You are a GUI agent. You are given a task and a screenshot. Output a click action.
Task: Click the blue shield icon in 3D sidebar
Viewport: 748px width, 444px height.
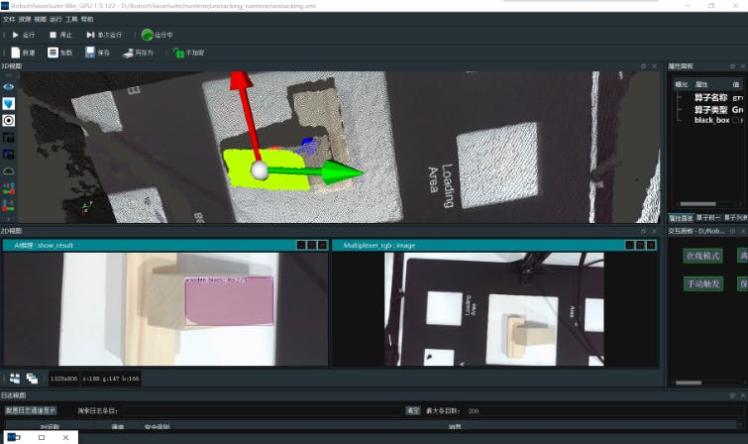point(9,103)
